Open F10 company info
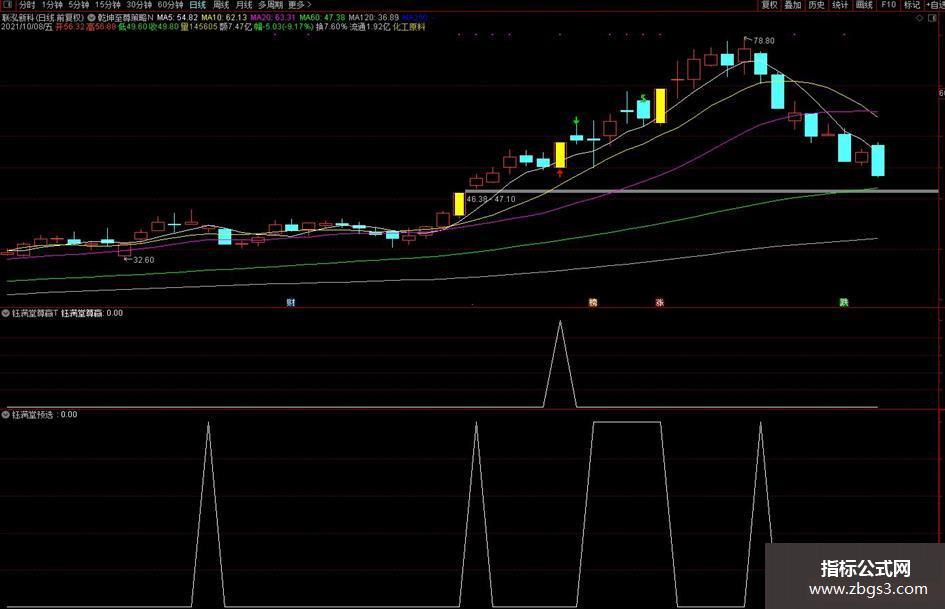 point(888,5)
